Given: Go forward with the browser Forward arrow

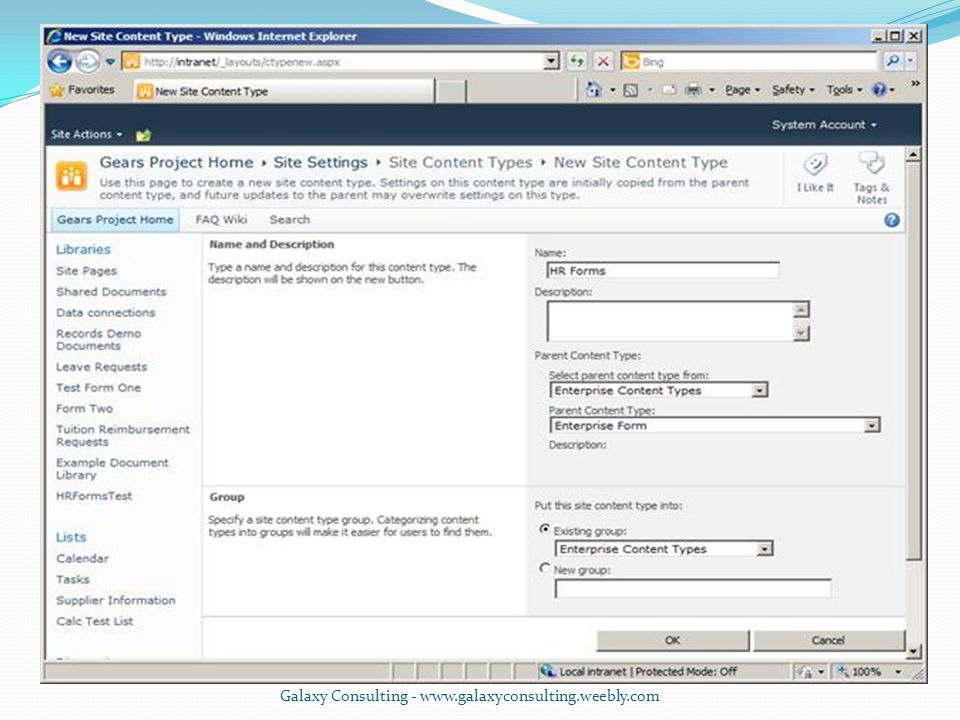Looking at the screenshot, I should coord(88,62).
